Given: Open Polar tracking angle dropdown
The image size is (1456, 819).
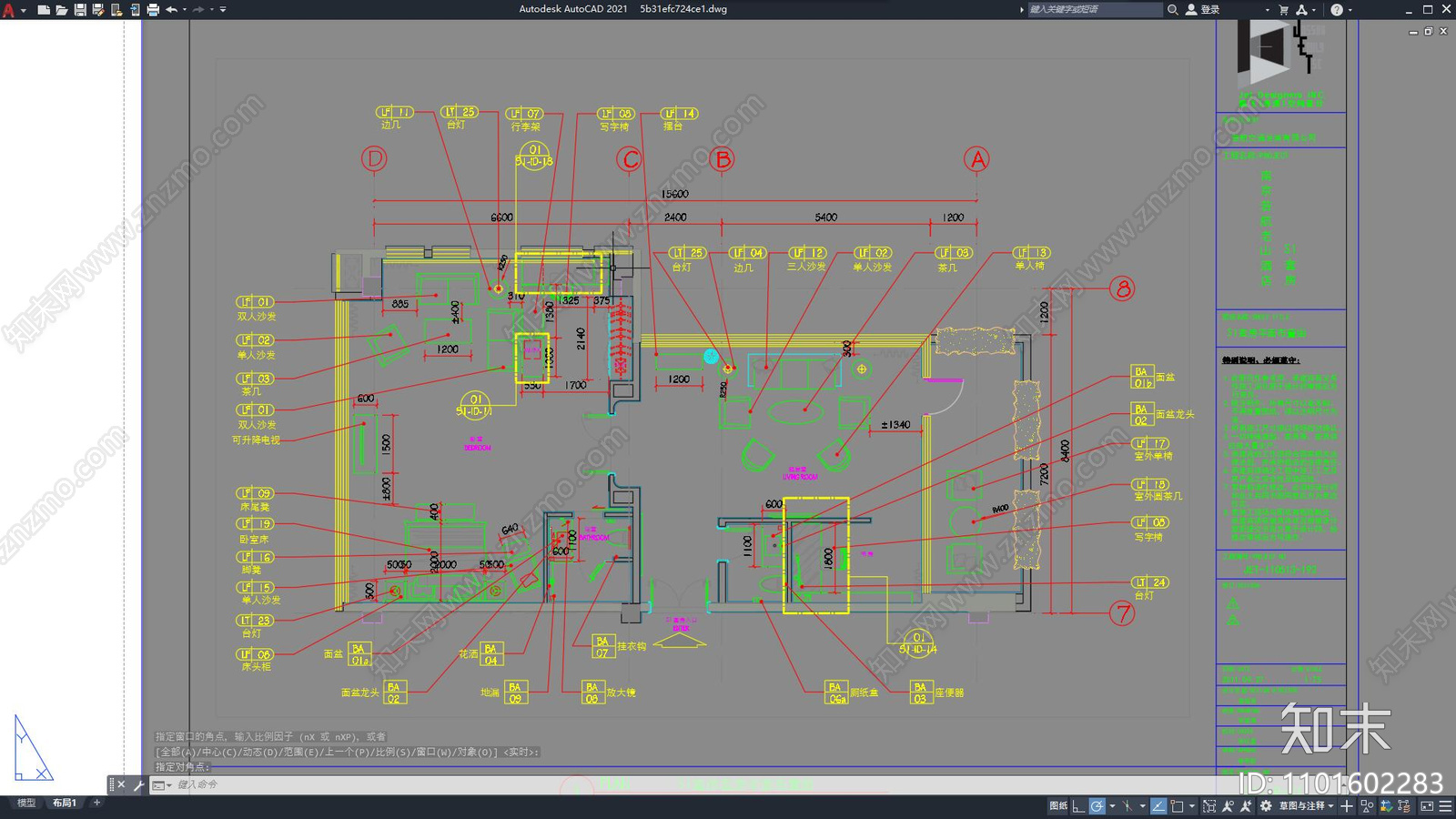Looking at the screenshot, I should [1112, 806].
